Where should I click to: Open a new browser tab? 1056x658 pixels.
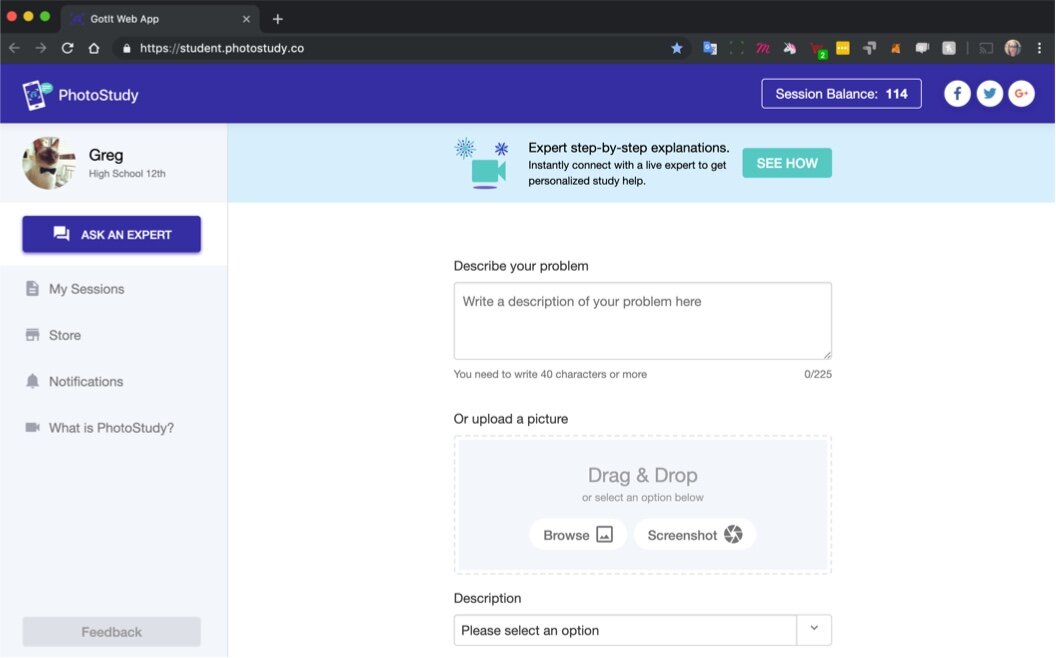(x=277, y=19)
